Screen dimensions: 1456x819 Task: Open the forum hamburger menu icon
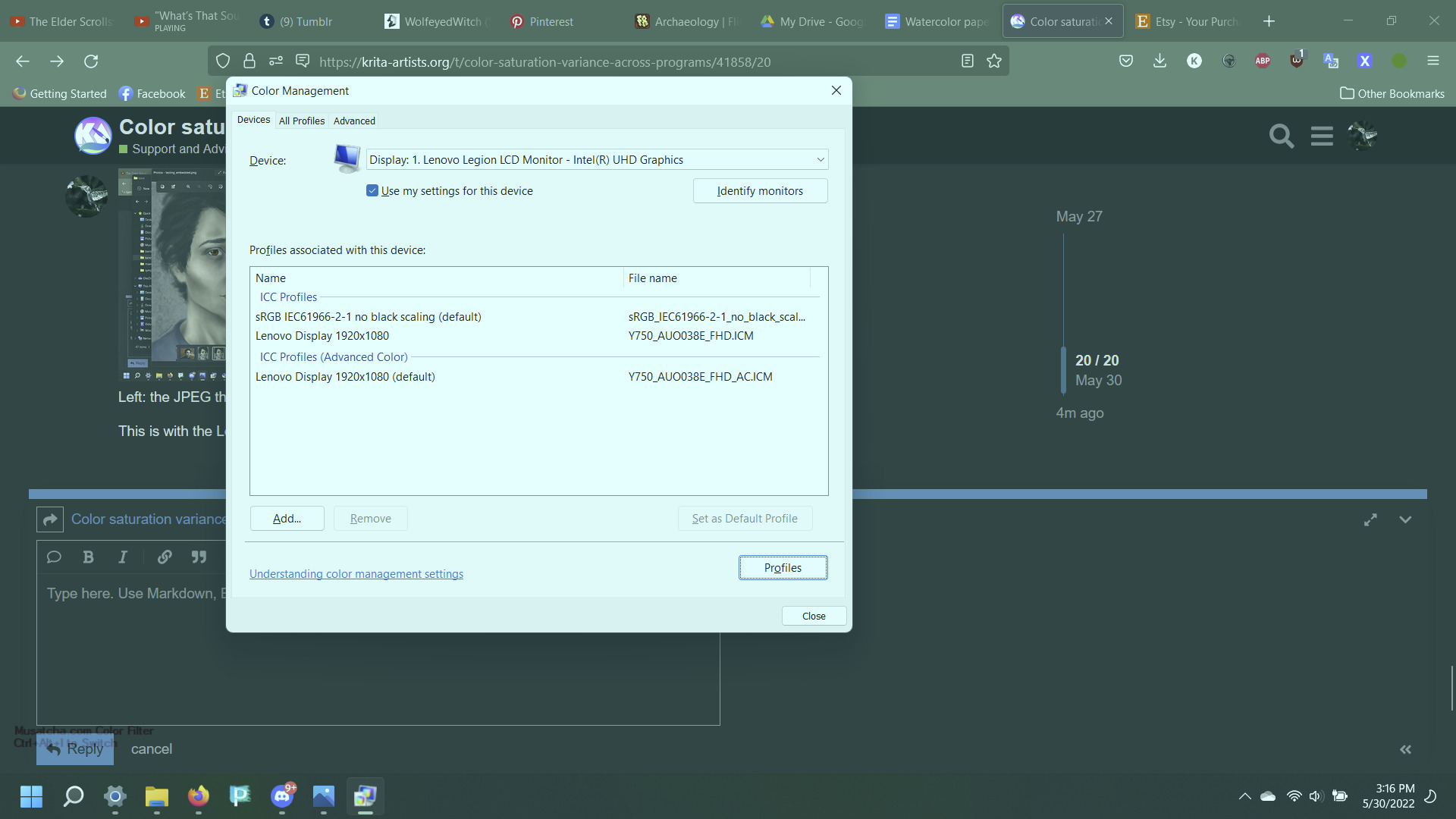(1322, 136)
